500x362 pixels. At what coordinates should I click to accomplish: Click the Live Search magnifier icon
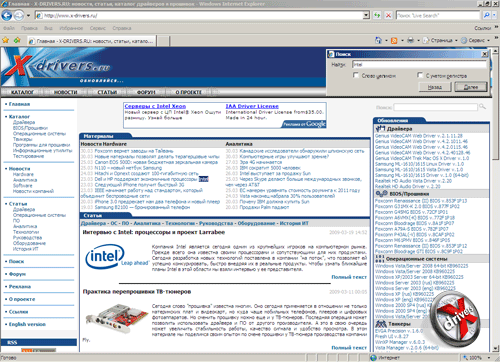click(x=486, y=15)
